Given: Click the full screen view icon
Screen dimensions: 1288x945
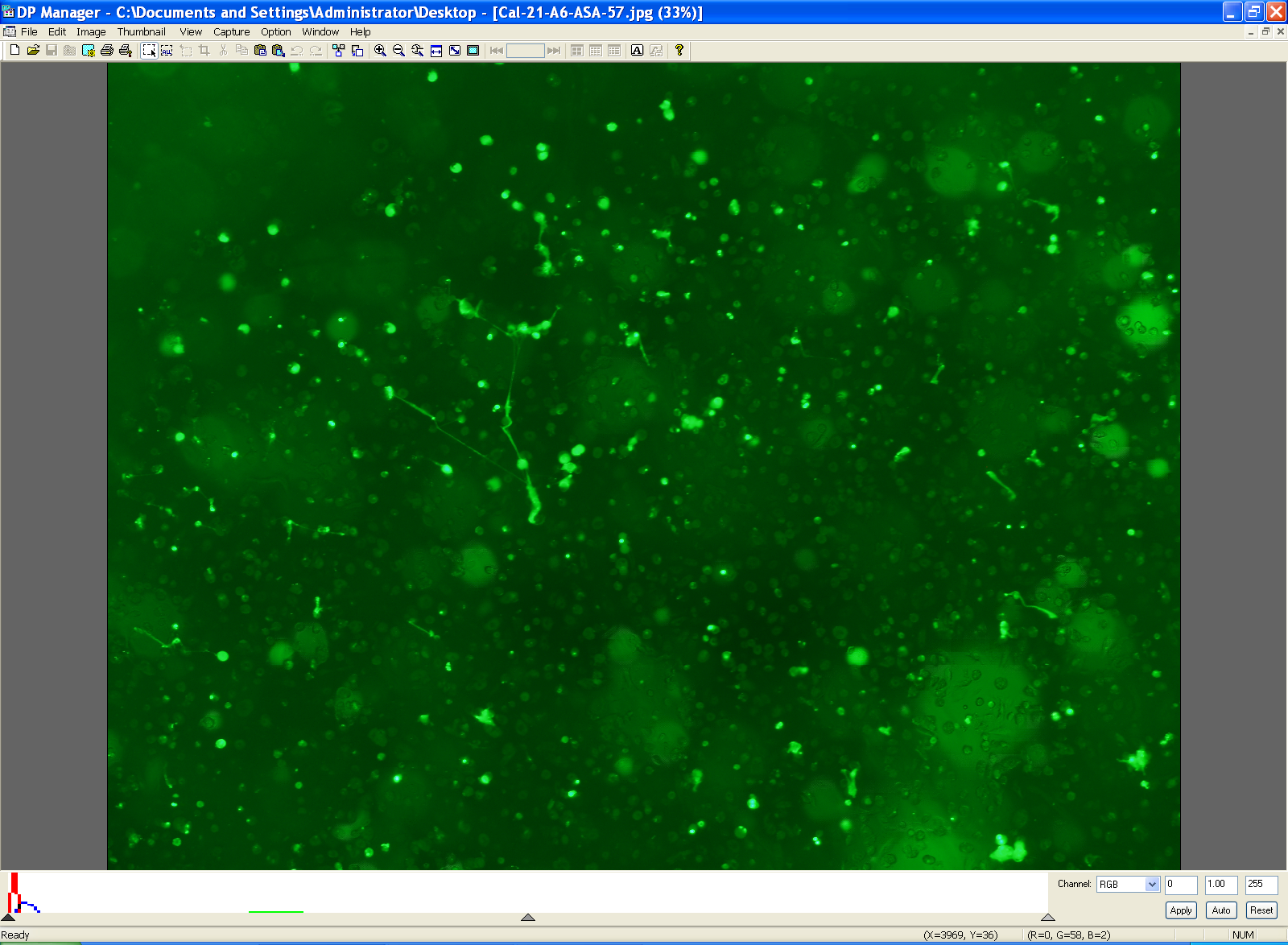Looking at the screenshot, I should pos(473,50).
